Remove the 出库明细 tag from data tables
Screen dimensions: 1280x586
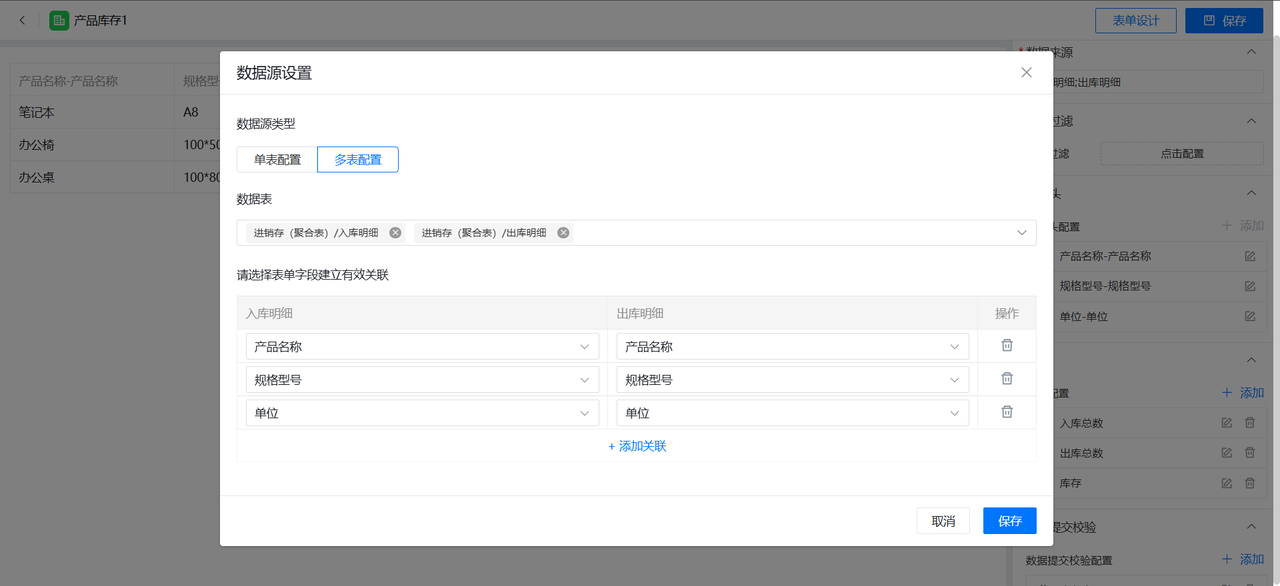(x=563, y=233)
